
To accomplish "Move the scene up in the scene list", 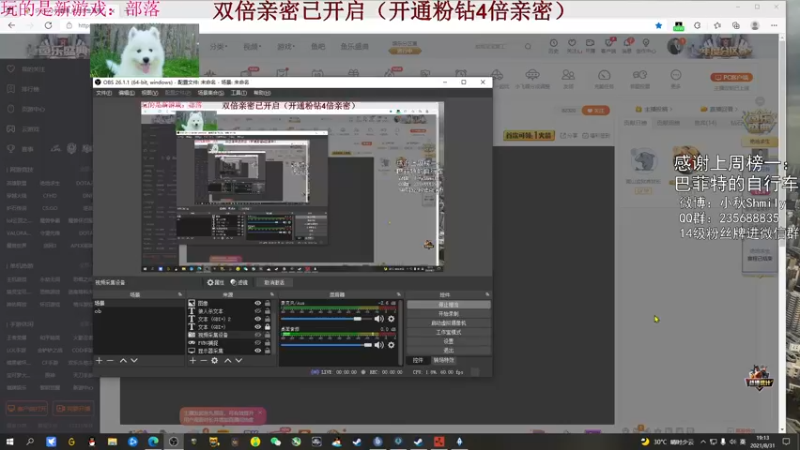I will click(123, 360).
